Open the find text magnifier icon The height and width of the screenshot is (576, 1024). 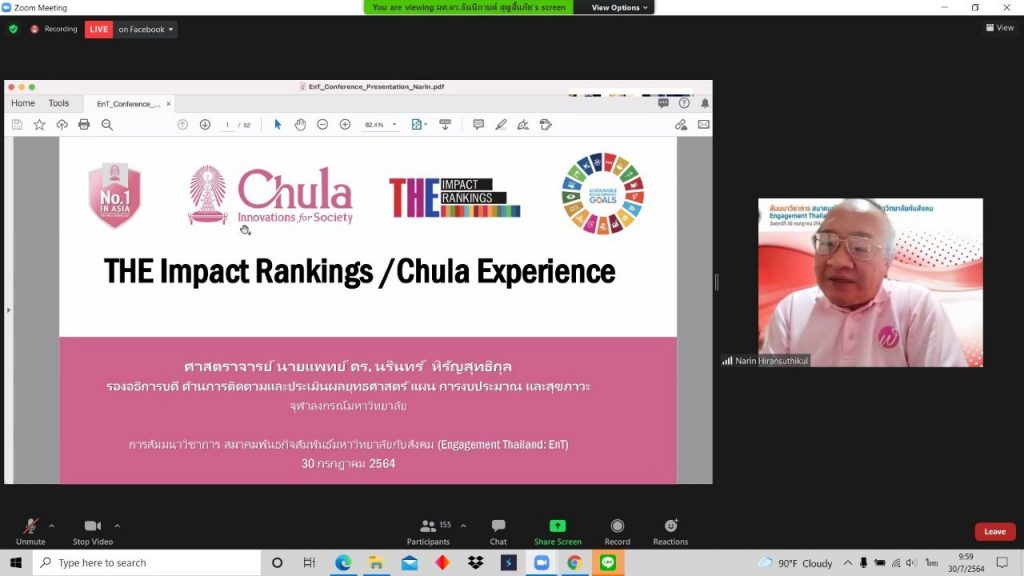click(107, 125)
